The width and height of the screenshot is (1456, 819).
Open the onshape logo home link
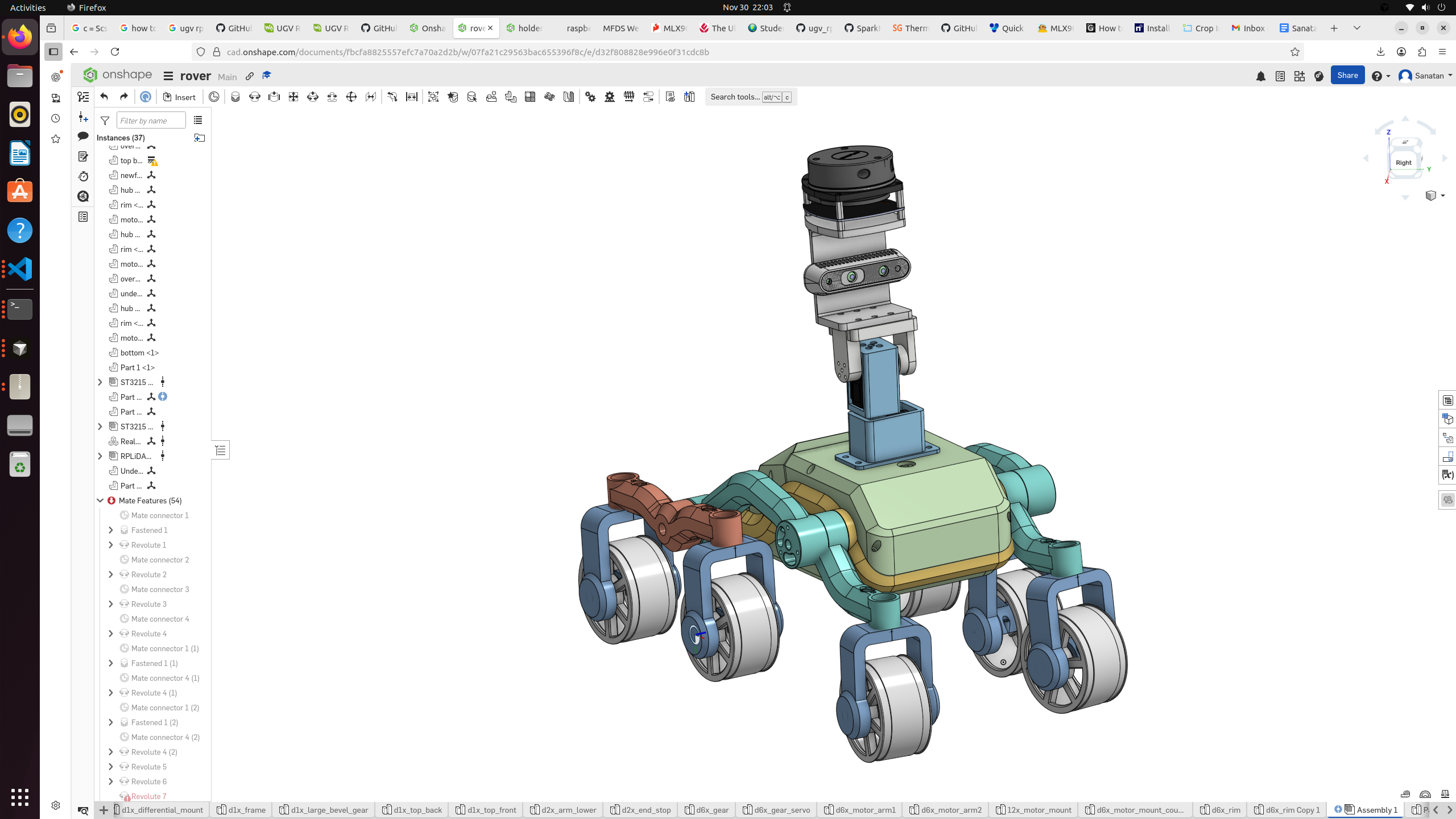[118, 75]
